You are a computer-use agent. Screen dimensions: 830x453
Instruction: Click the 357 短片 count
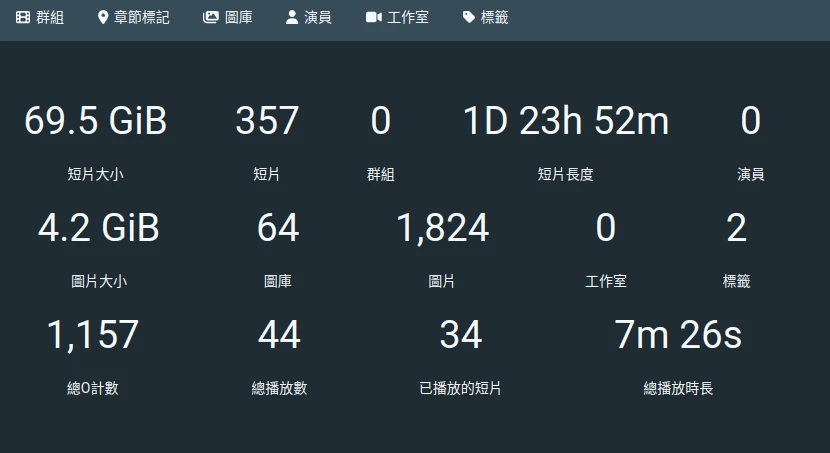click(267, 121)
